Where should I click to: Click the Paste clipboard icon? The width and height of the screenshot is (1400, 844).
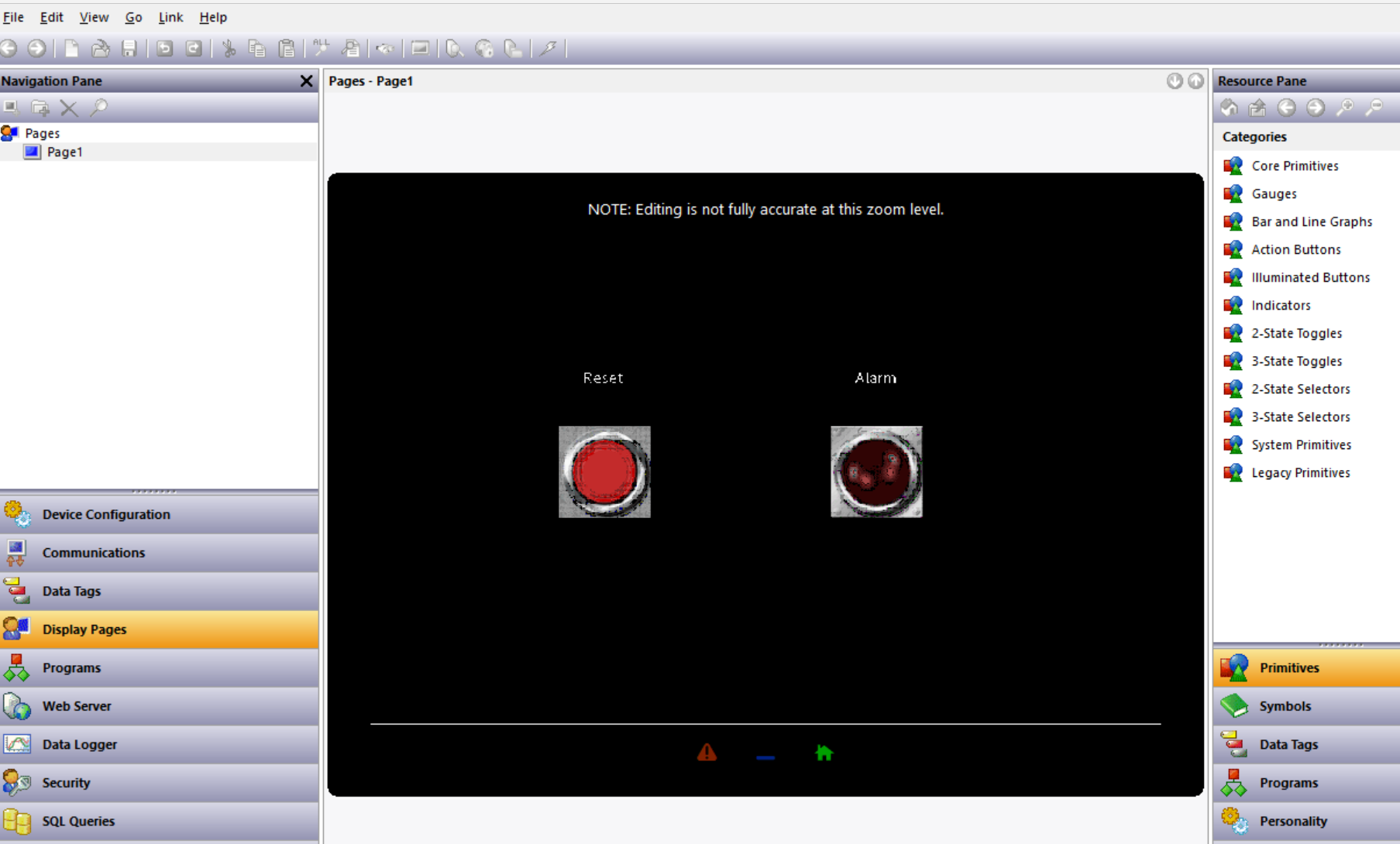tap(287, 49)
